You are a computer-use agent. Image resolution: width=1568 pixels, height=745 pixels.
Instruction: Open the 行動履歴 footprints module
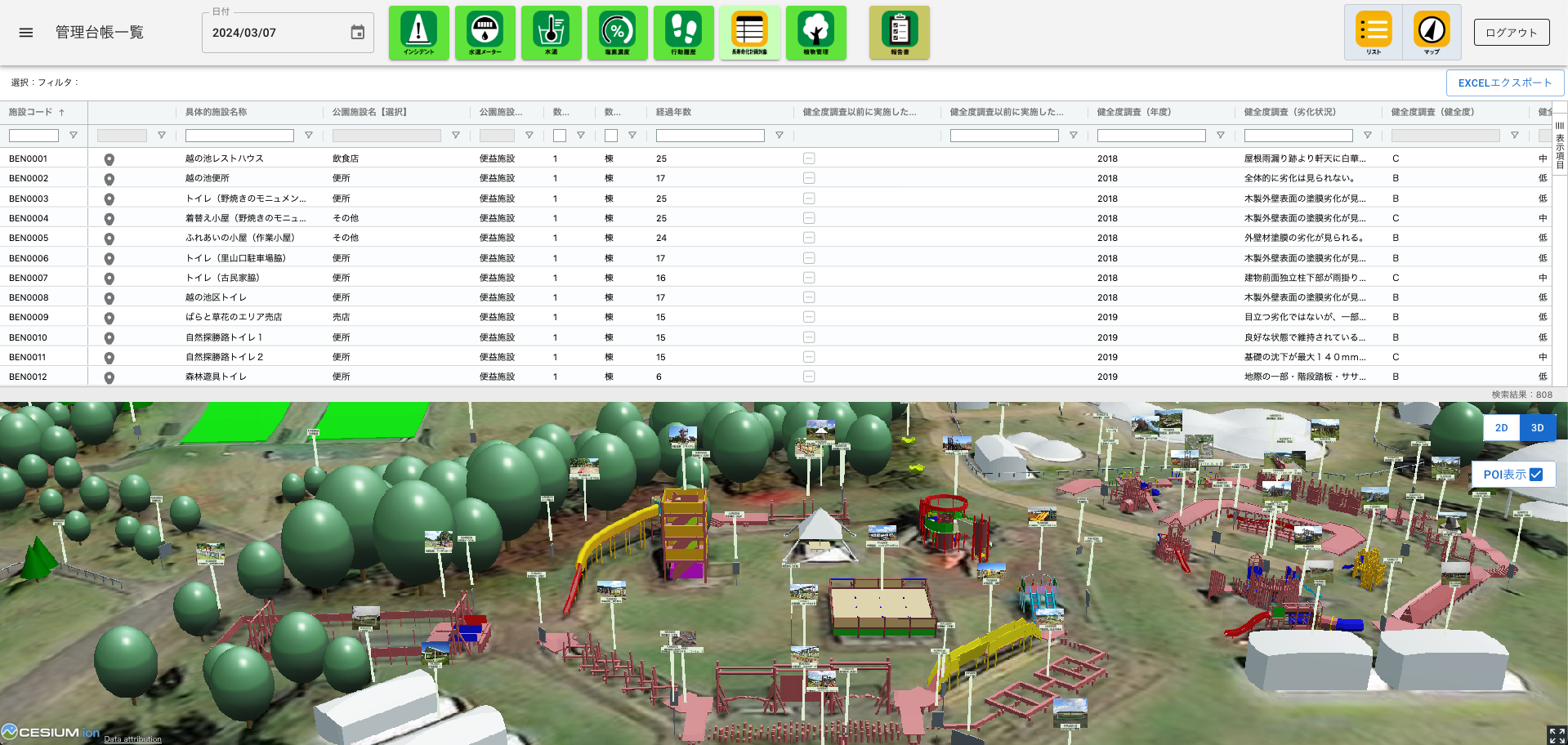pyautogui.click(x=683, y=33)
